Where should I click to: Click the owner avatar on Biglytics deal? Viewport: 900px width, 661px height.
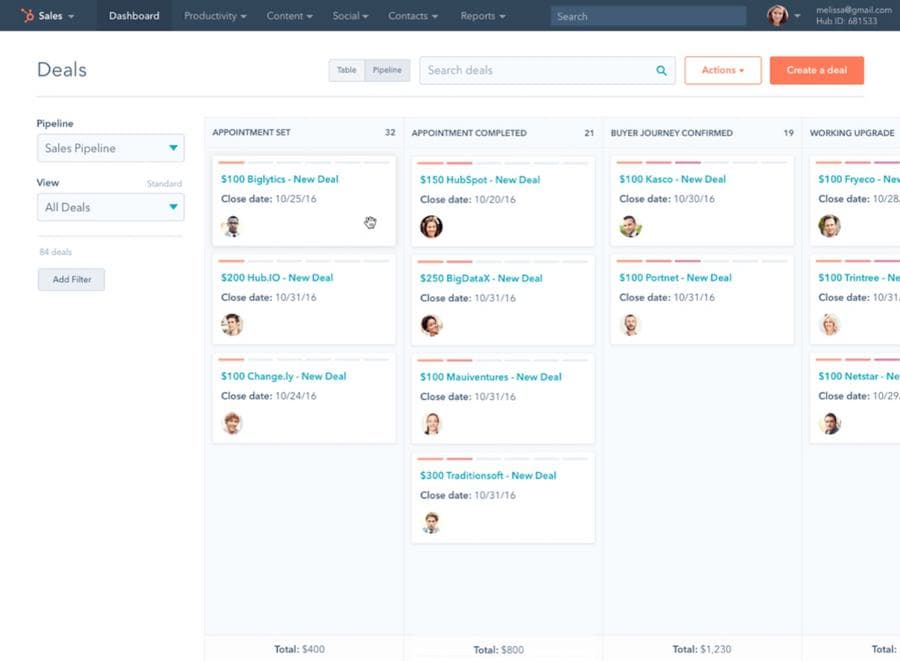point(232,226)
